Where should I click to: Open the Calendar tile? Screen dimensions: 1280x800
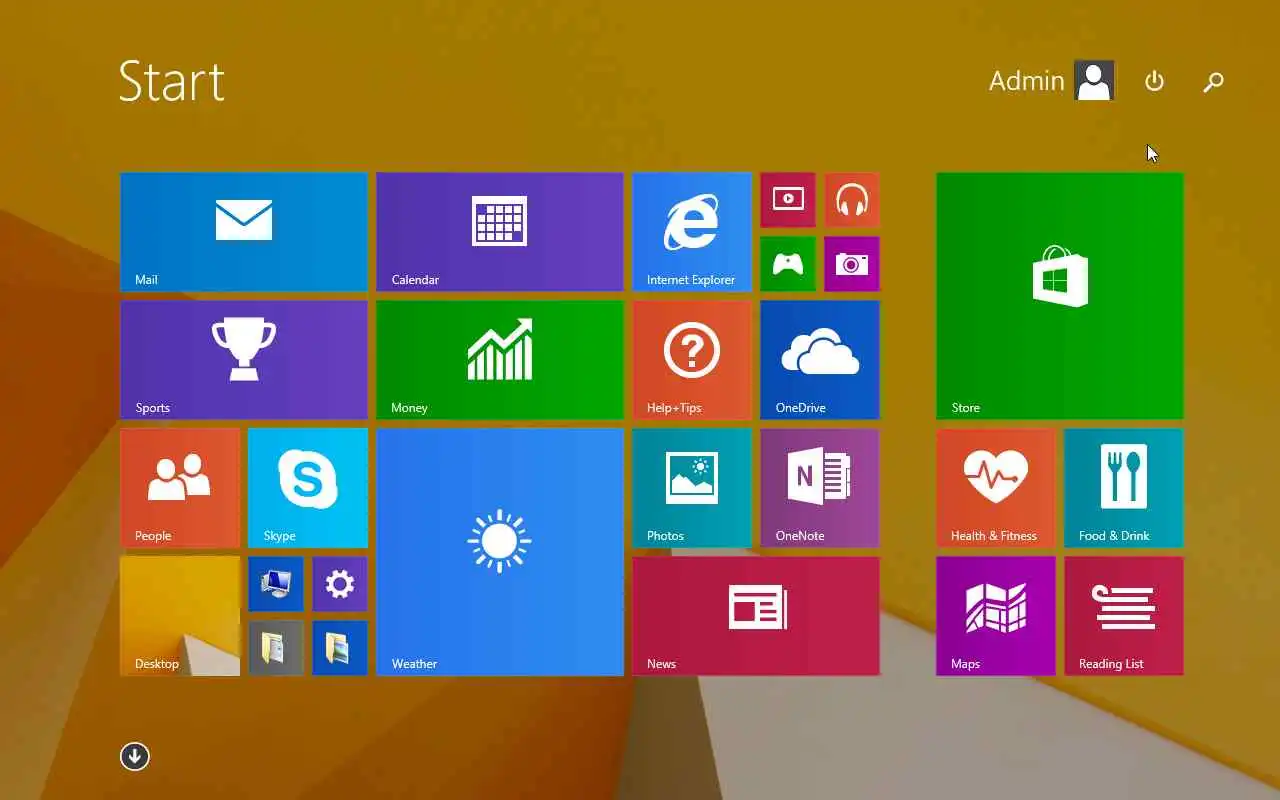[500, 232]
